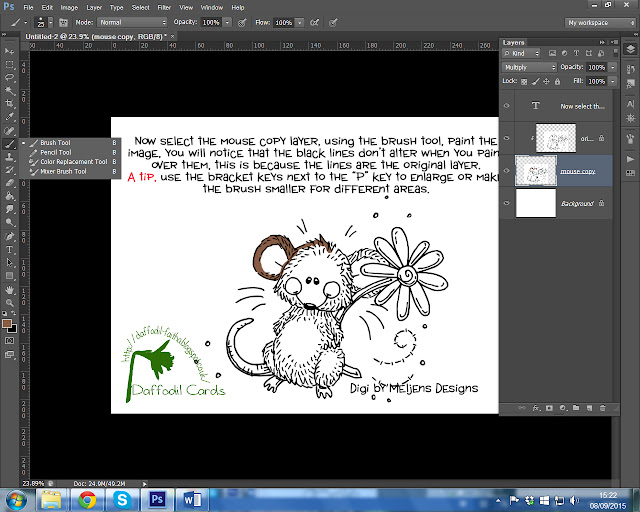Hide the text layer 'Now select th...'
The image size is (640, 512).
coord(507,106)
